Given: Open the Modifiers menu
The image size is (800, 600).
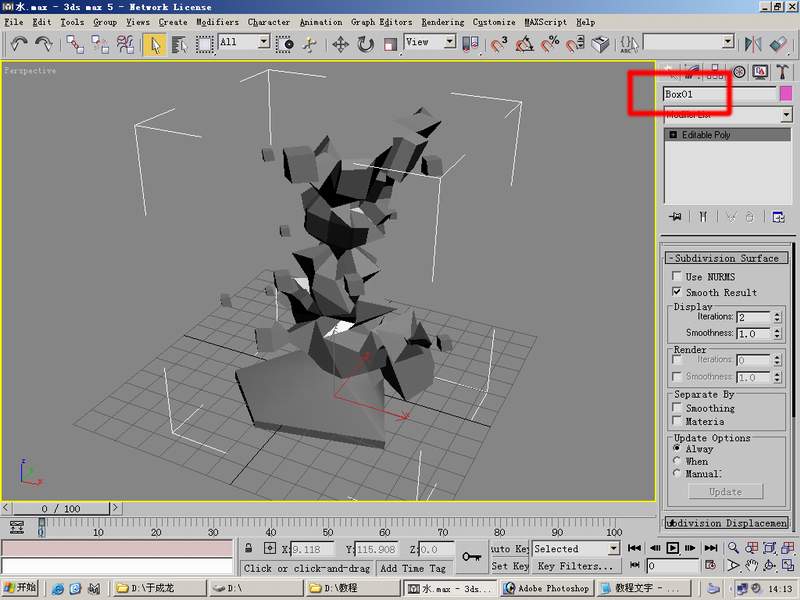Looking at the screenshot, I should (217, 22).
